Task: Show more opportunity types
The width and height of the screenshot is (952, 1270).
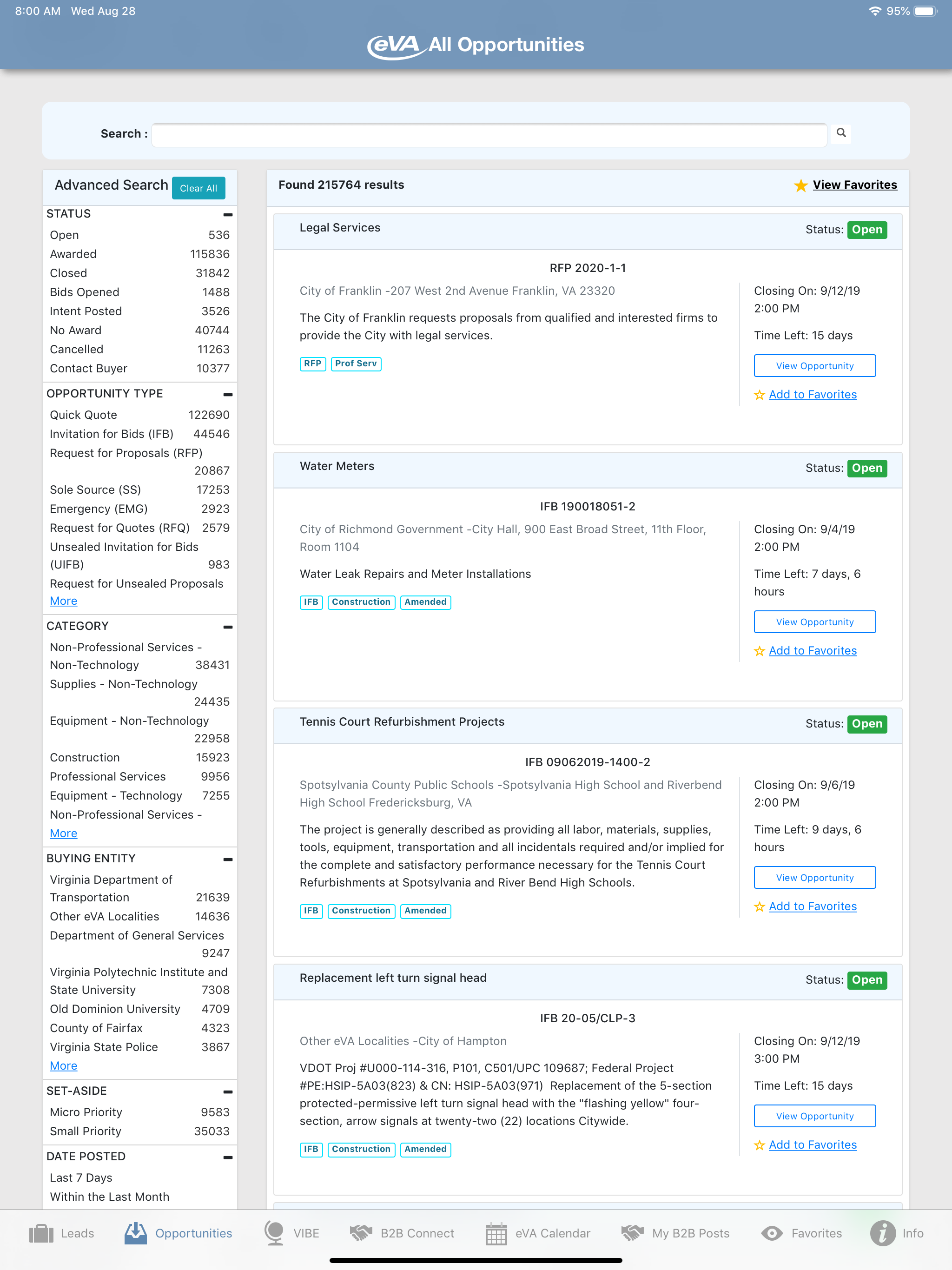Action: click(63, 601)
